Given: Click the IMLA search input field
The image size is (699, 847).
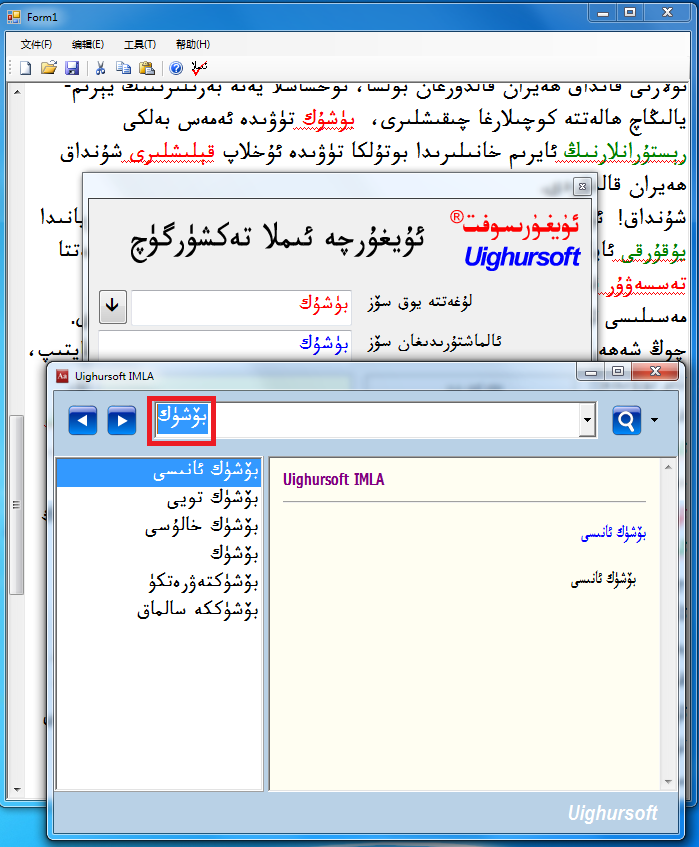Looking at the screenshot, I should [x=373, y=420].
